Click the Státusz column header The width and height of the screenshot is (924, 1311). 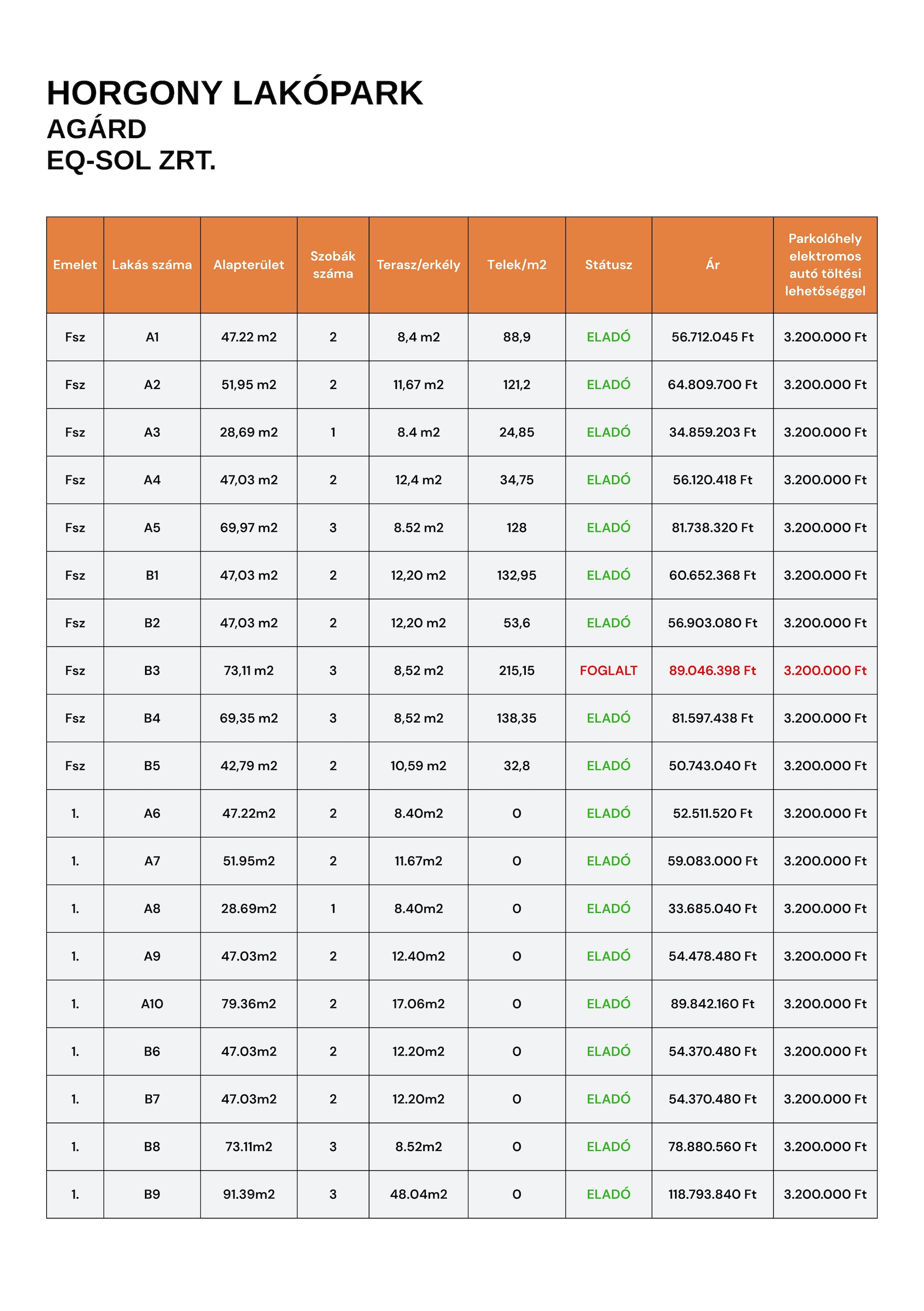[x=608, y=265]
